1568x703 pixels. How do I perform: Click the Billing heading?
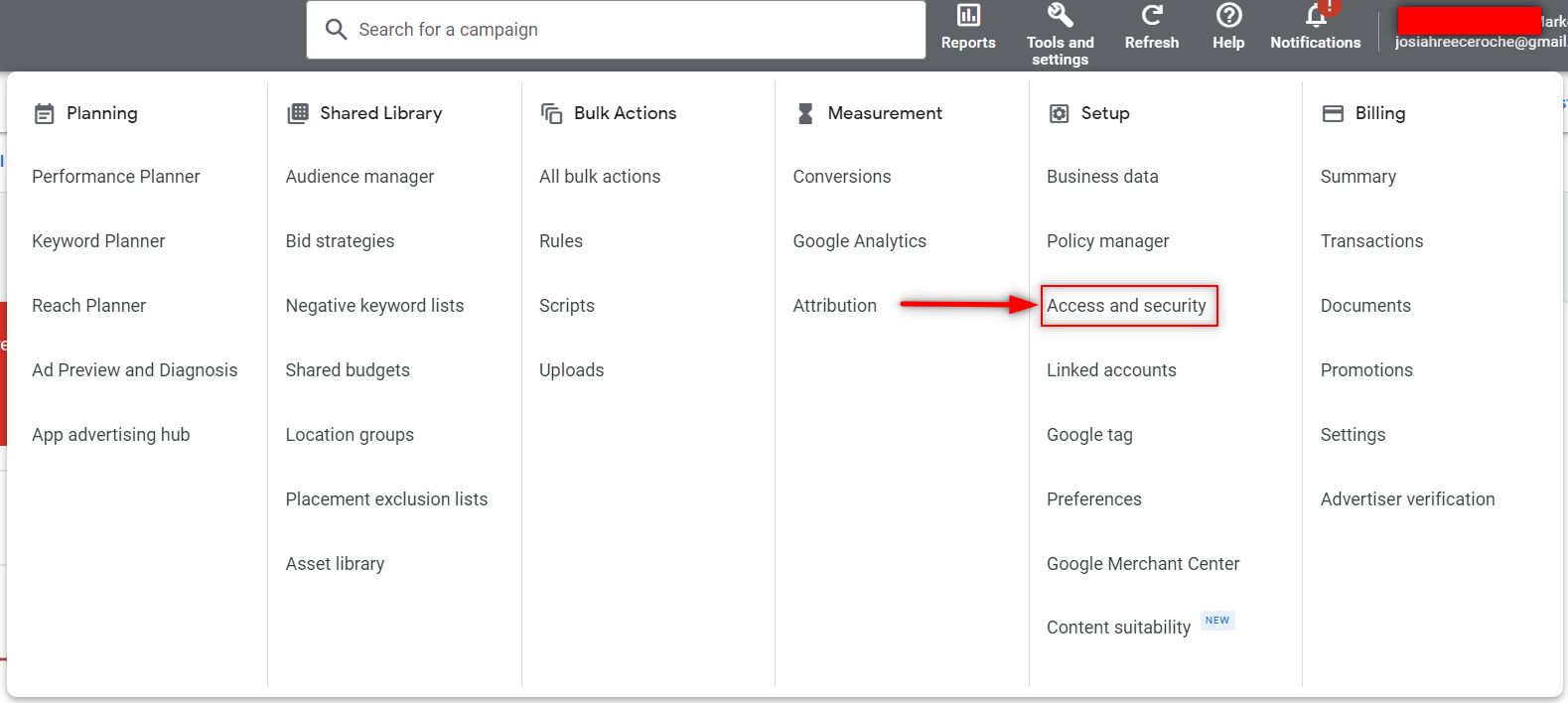[x=1380, y=113]
